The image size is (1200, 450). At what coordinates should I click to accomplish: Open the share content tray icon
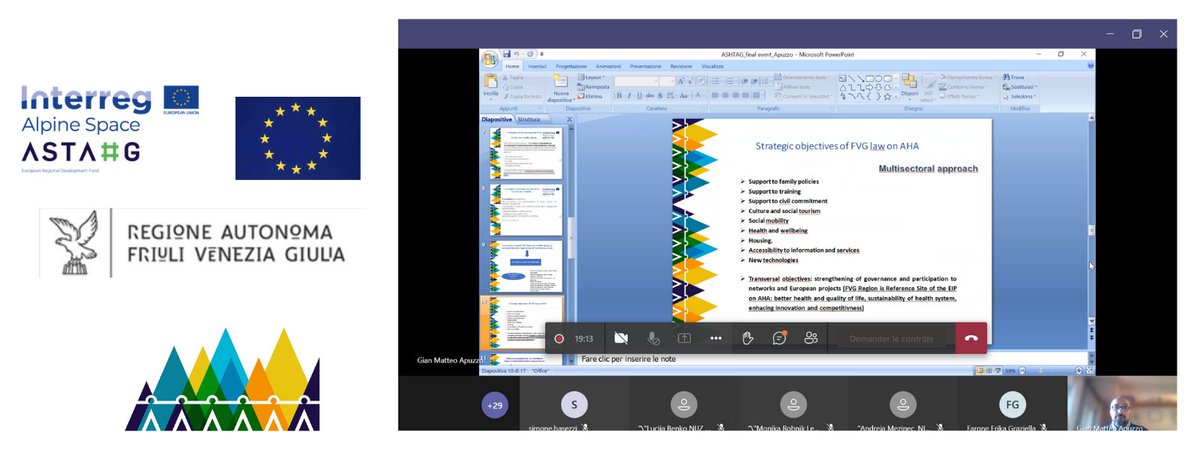click(x=685, y=339)
